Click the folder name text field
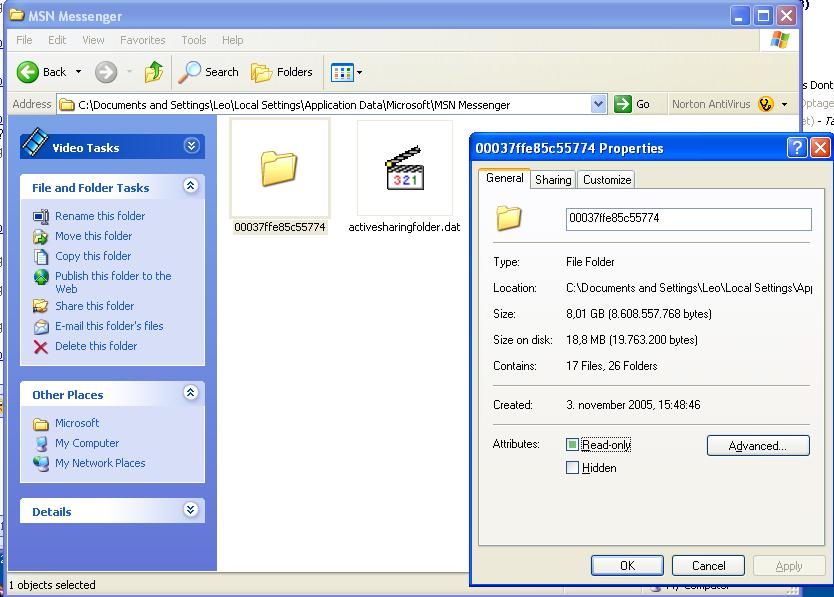 (x=688, y=218)
